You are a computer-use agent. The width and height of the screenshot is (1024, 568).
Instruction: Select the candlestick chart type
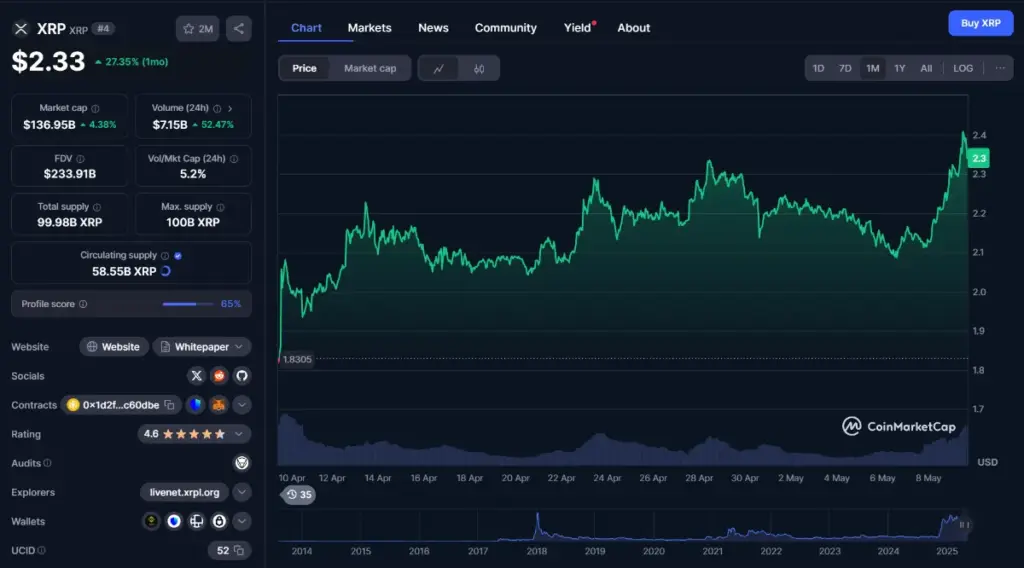click(479, 68)
